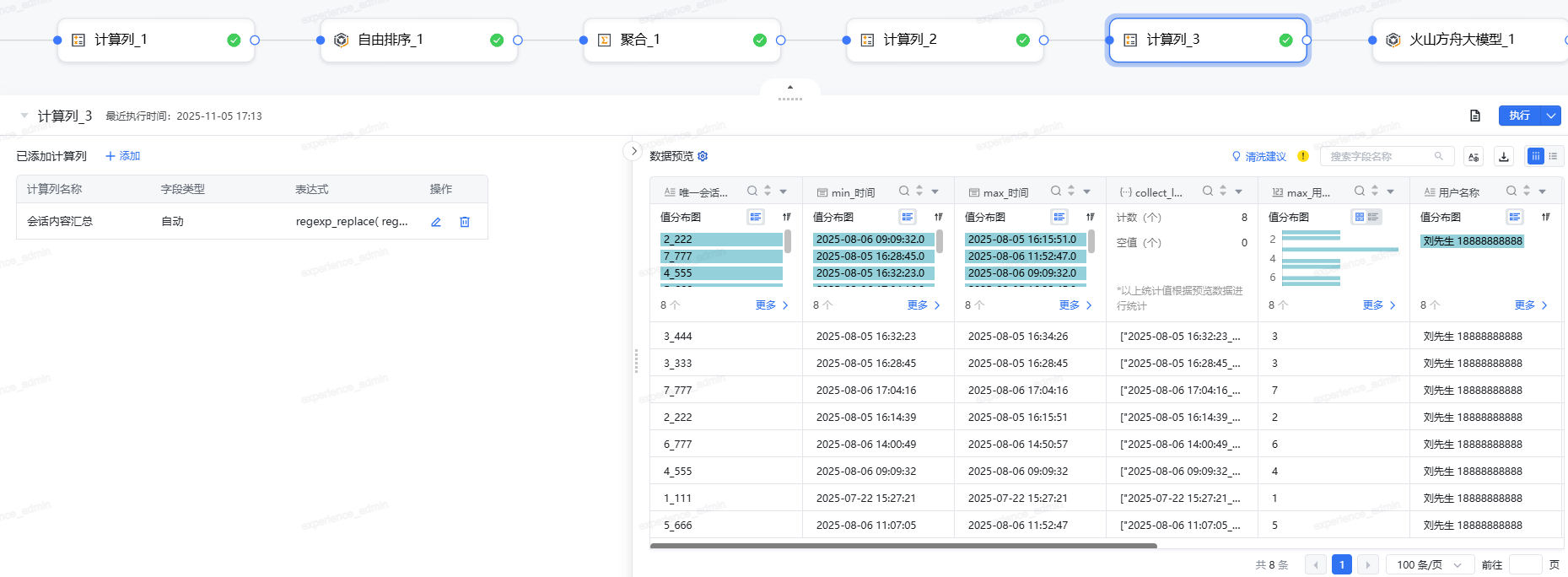Click the horizontal scrollbar under the table
This screenshot has height=577, width=1568.
[x=903, y=546]
